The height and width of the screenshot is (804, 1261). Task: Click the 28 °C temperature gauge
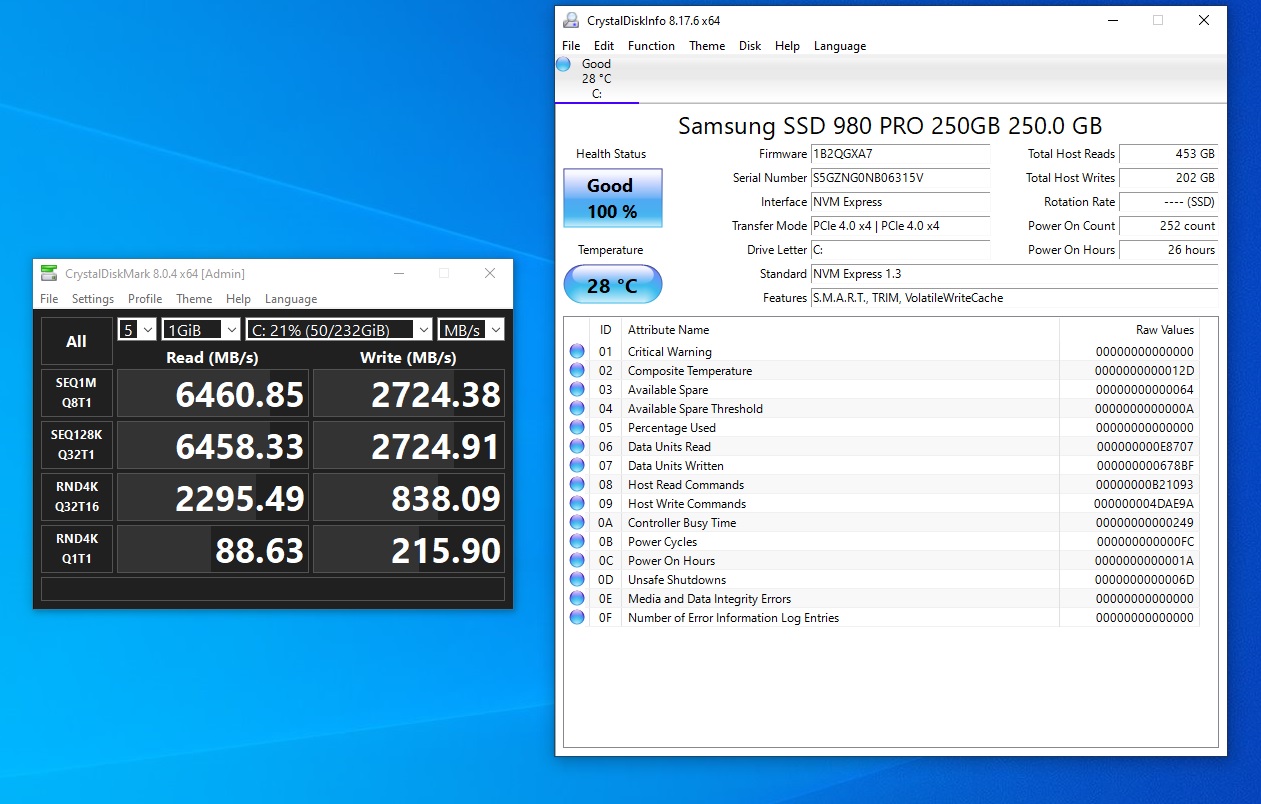pyautogui.click(x=612, y=284)
